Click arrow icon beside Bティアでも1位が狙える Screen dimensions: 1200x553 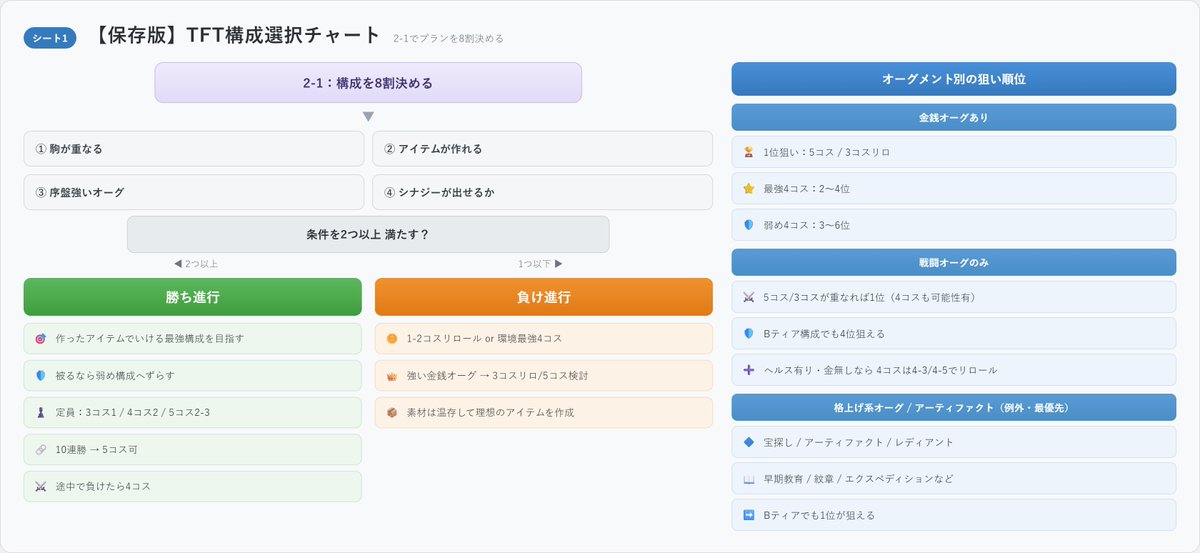(749, 515)
